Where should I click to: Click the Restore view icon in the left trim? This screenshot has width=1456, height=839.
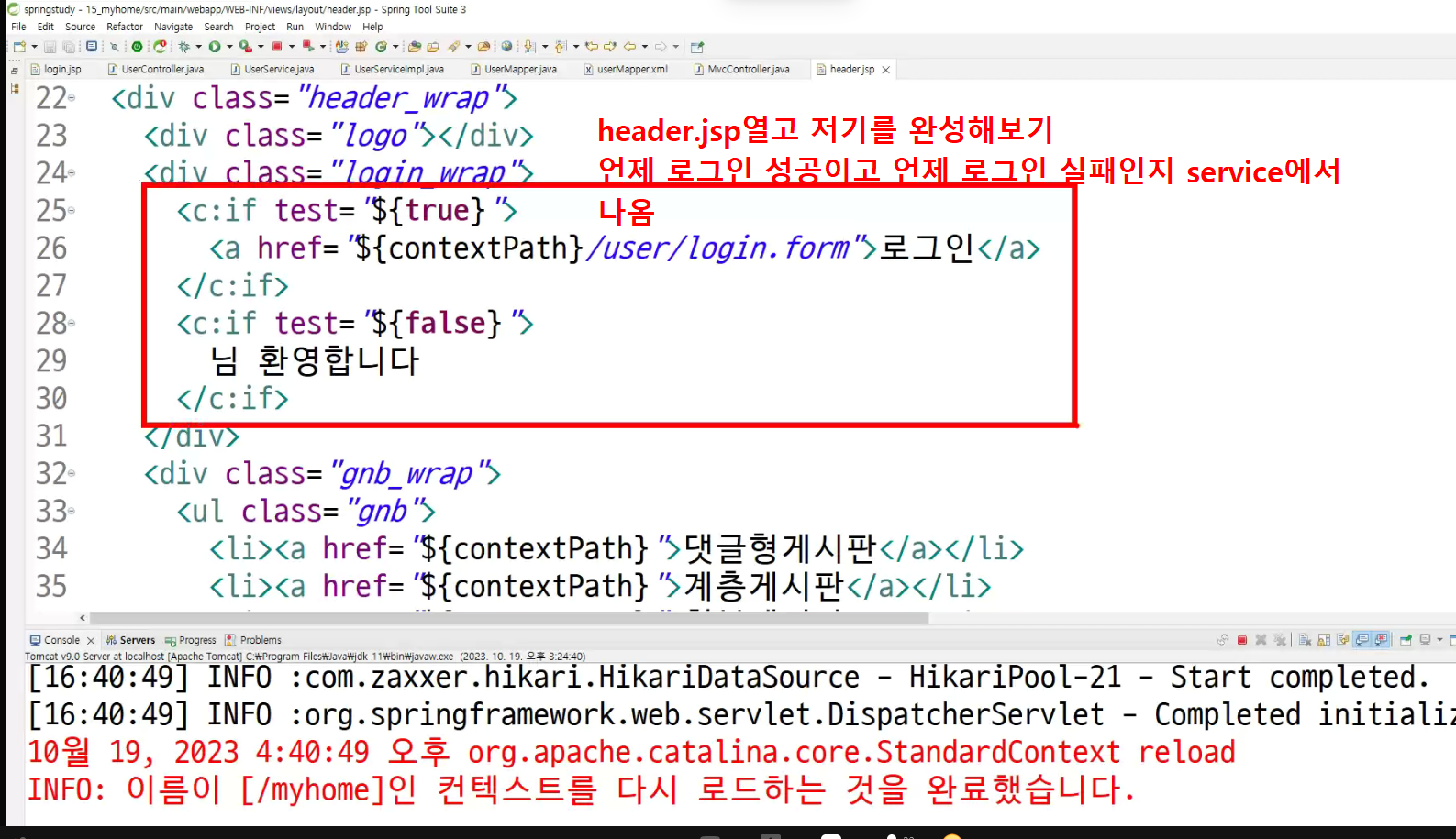click(x=14, y=71)
